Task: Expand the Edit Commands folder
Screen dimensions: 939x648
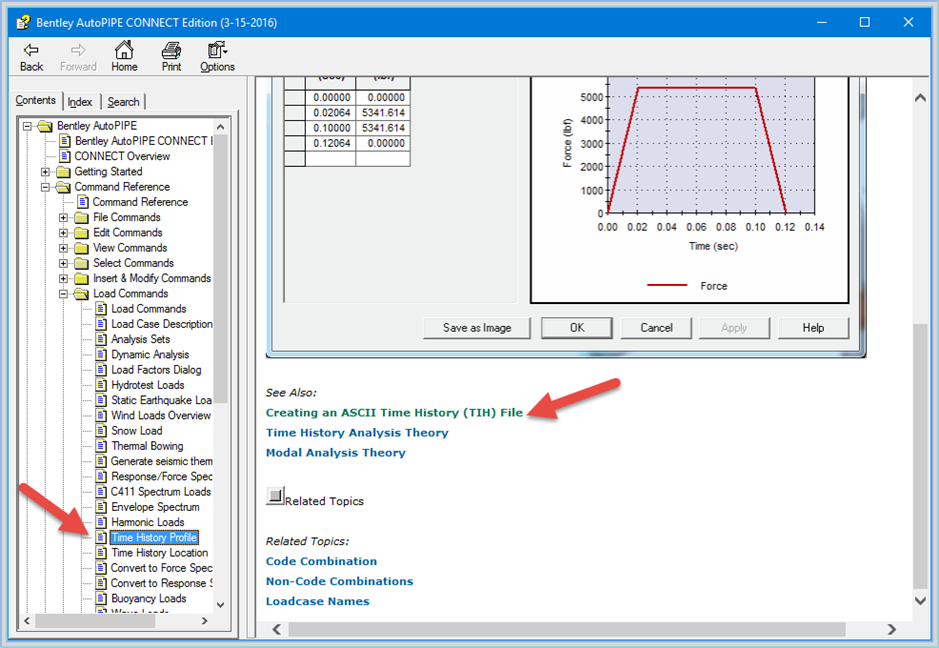Action: pos(63,233)
